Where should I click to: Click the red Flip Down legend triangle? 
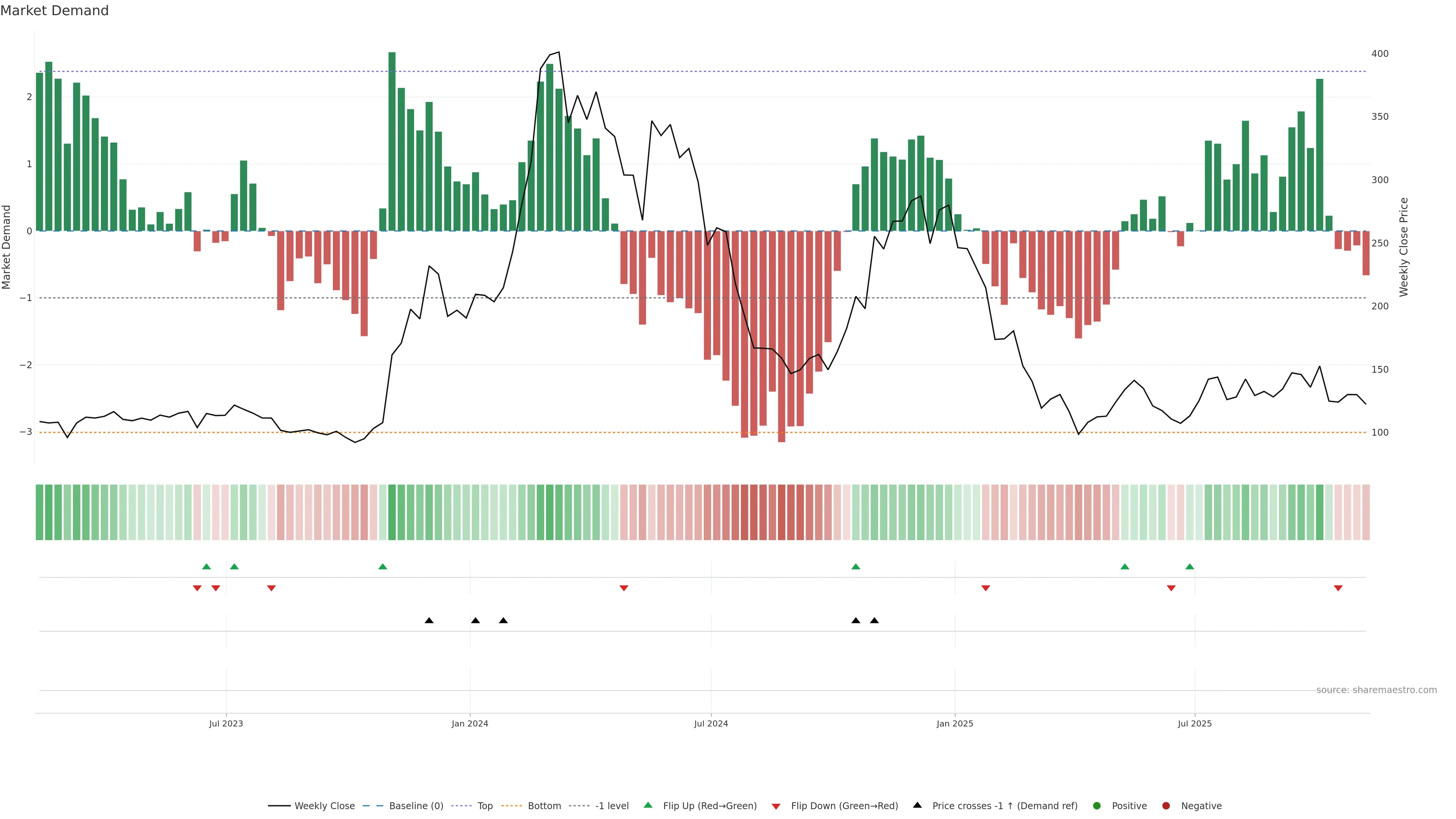point(776,806)
